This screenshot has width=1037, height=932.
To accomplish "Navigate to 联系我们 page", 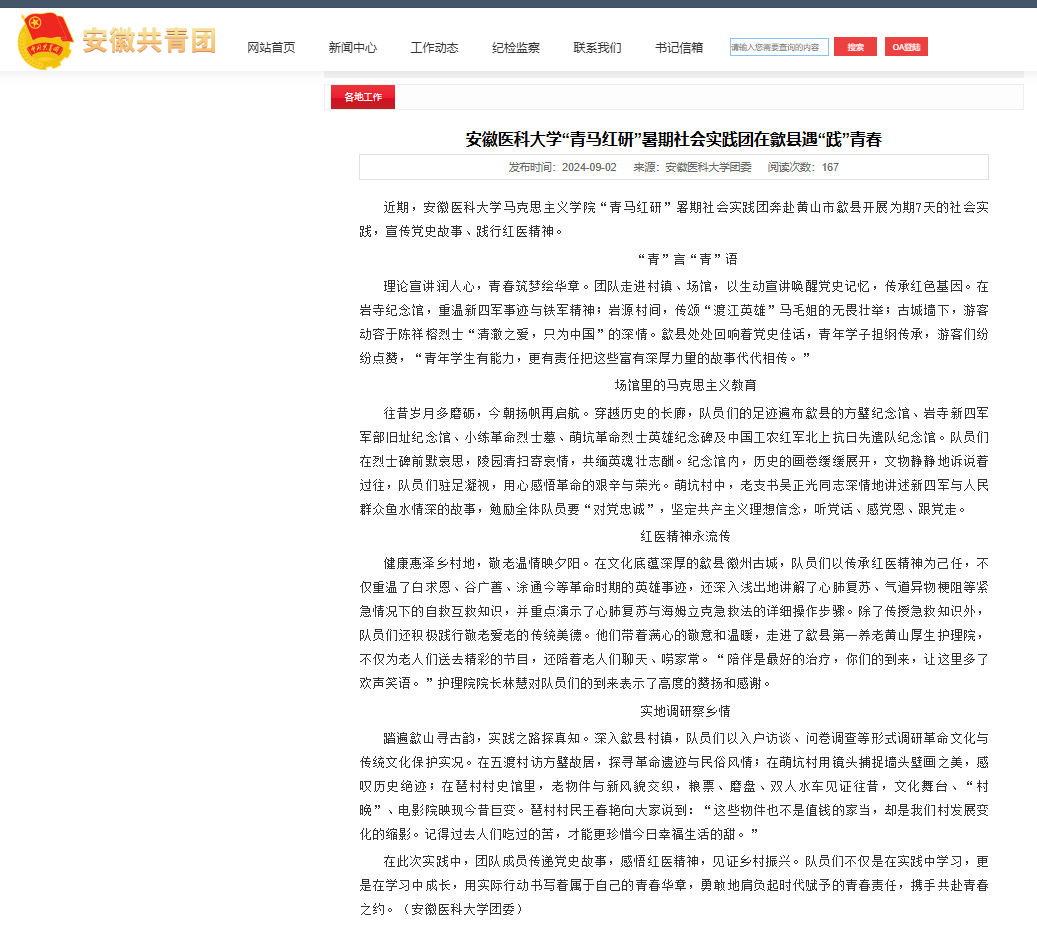I will click(597, 47).
